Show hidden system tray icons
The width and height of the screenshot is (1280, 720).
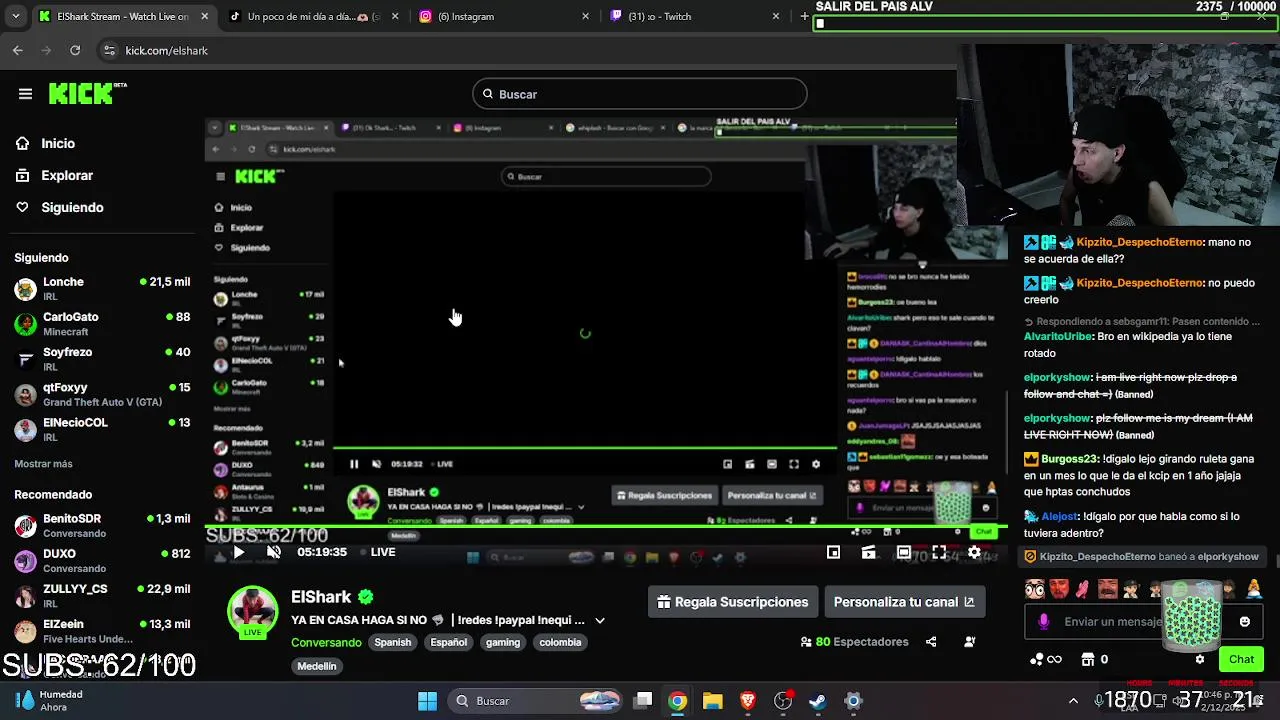click(1073, 701)
